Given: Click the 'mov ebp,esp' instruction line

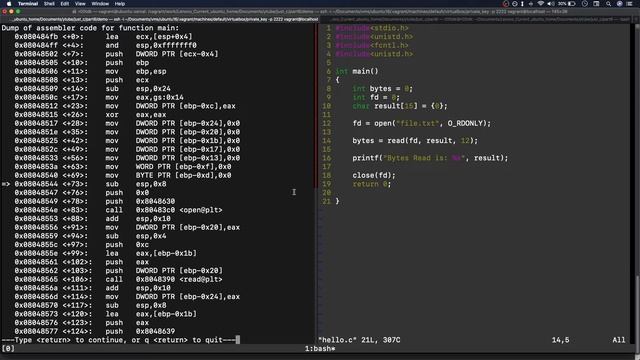Looking at the screenshot, I should point(90,71).
